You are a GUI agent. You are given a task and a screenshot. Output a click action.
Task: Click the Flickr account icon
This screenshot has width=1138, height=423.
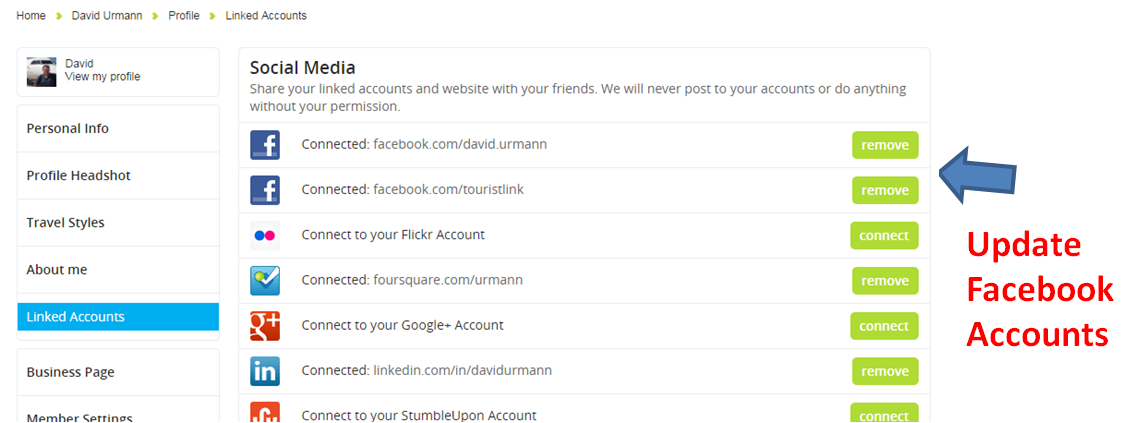tap(265, 236)
